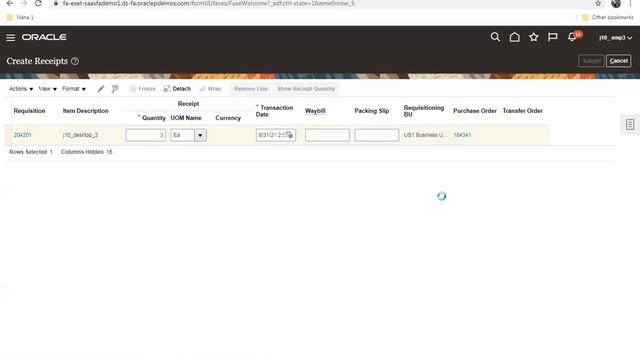The image size is (640, 360).
Task: Open the Chrome profile avatar
Action: (x=616, y=3)
